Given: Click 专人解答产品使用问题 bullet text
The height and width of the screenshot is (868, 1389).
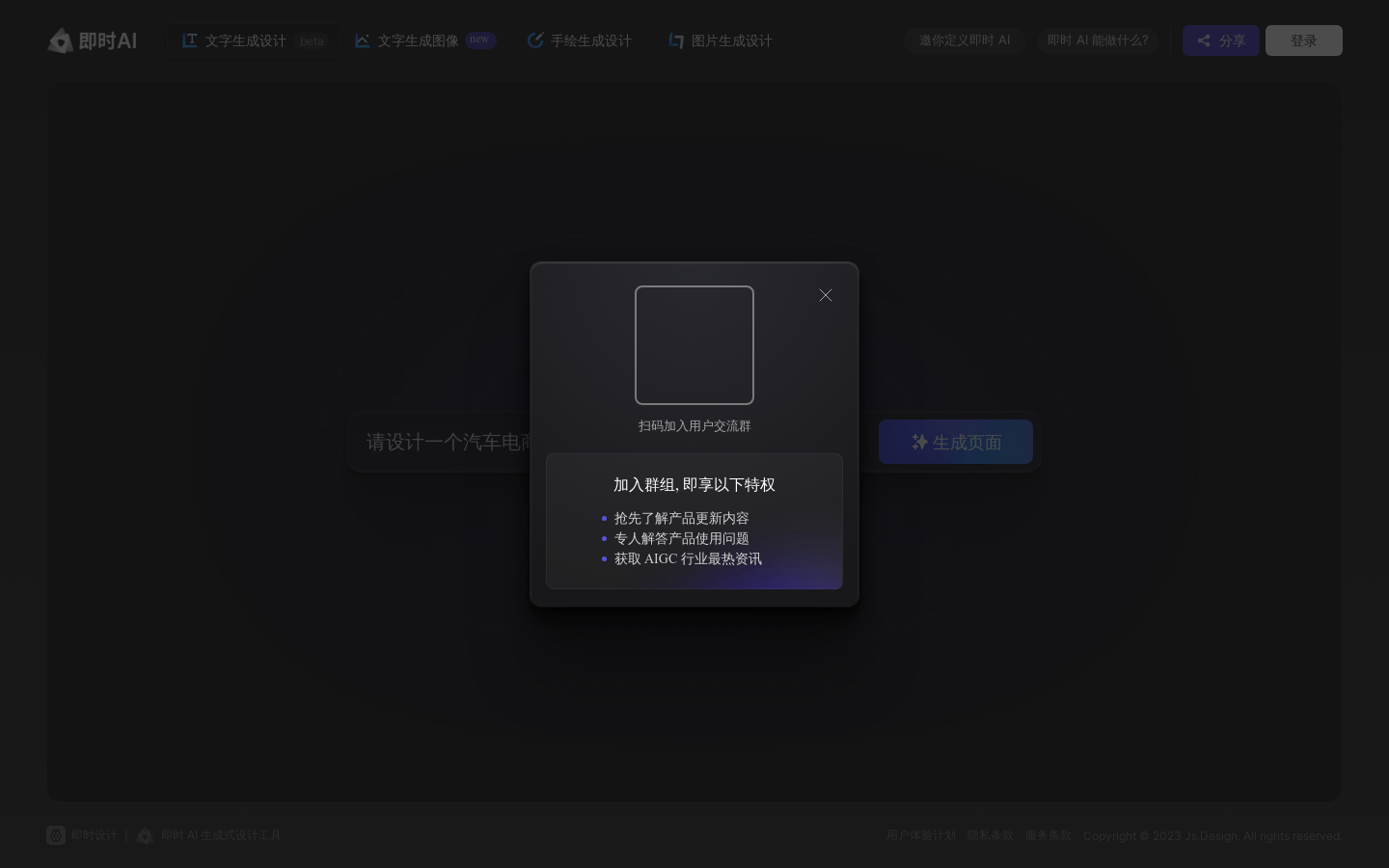Looking at the screenshot, I should tap(682, 538).
